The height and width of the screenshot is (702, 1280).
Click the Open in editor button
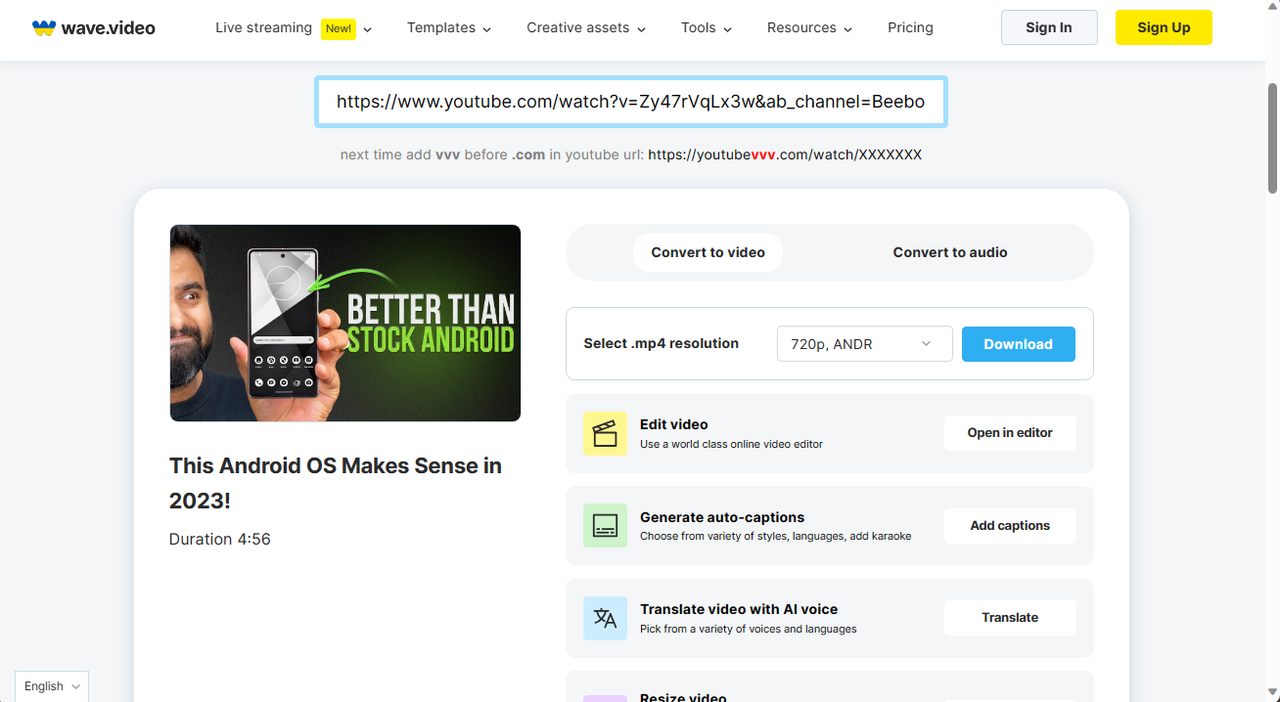pos(1010,433)
